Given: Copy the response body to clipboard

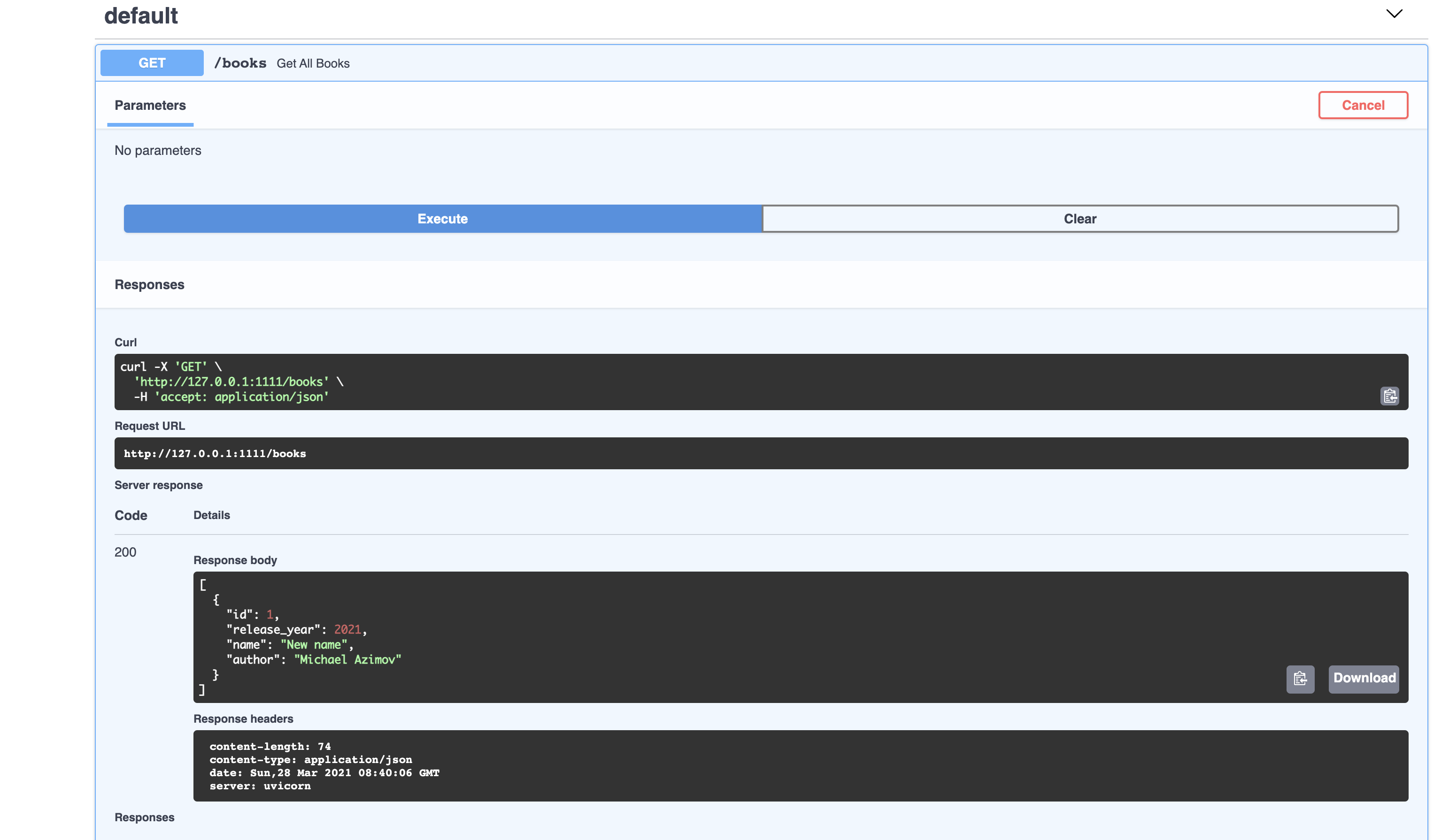Looking at the screenshot, I should click(1300, 679).
